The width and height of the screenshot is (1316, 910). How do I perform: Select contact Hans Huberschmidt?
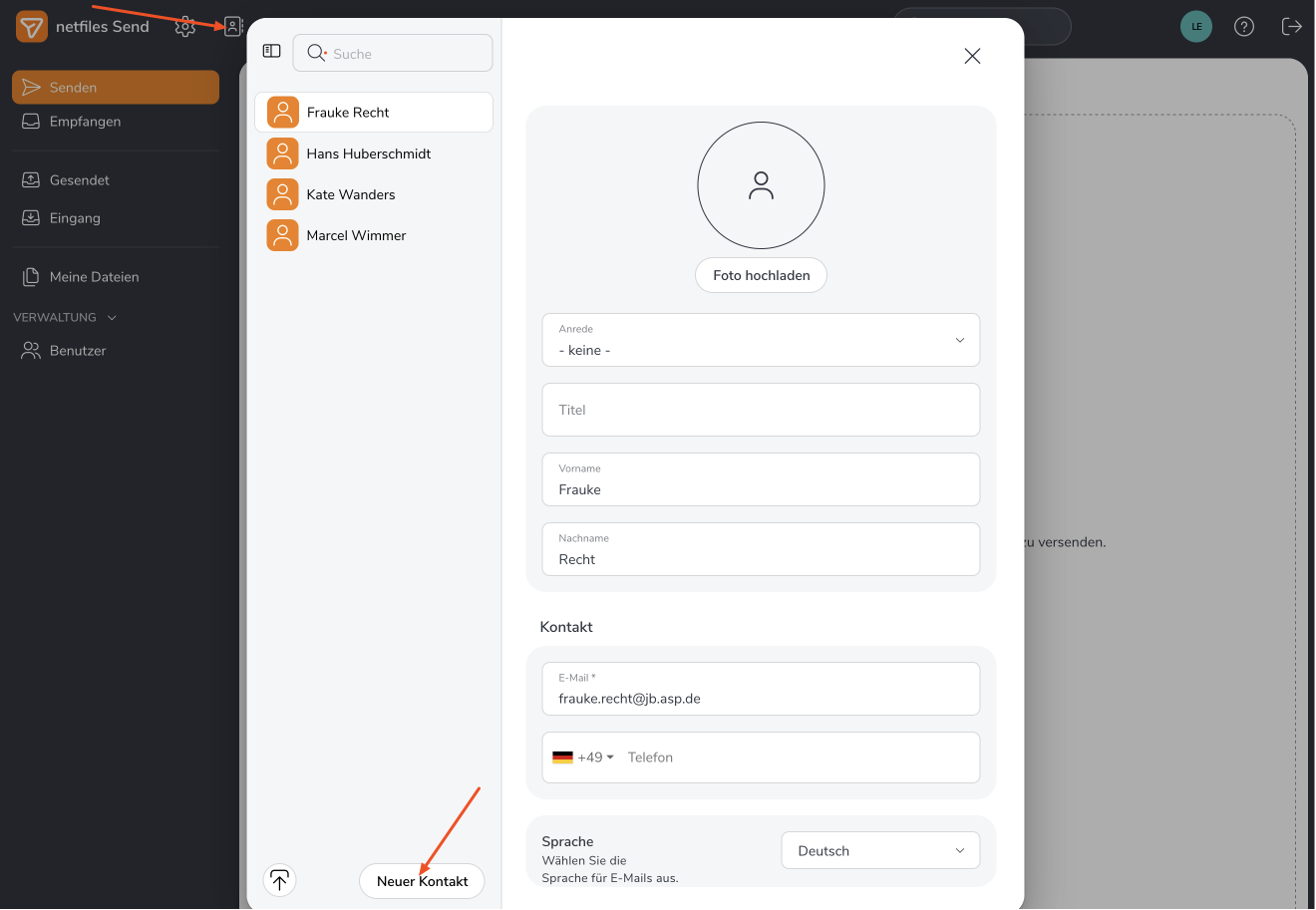pos(369,153)
